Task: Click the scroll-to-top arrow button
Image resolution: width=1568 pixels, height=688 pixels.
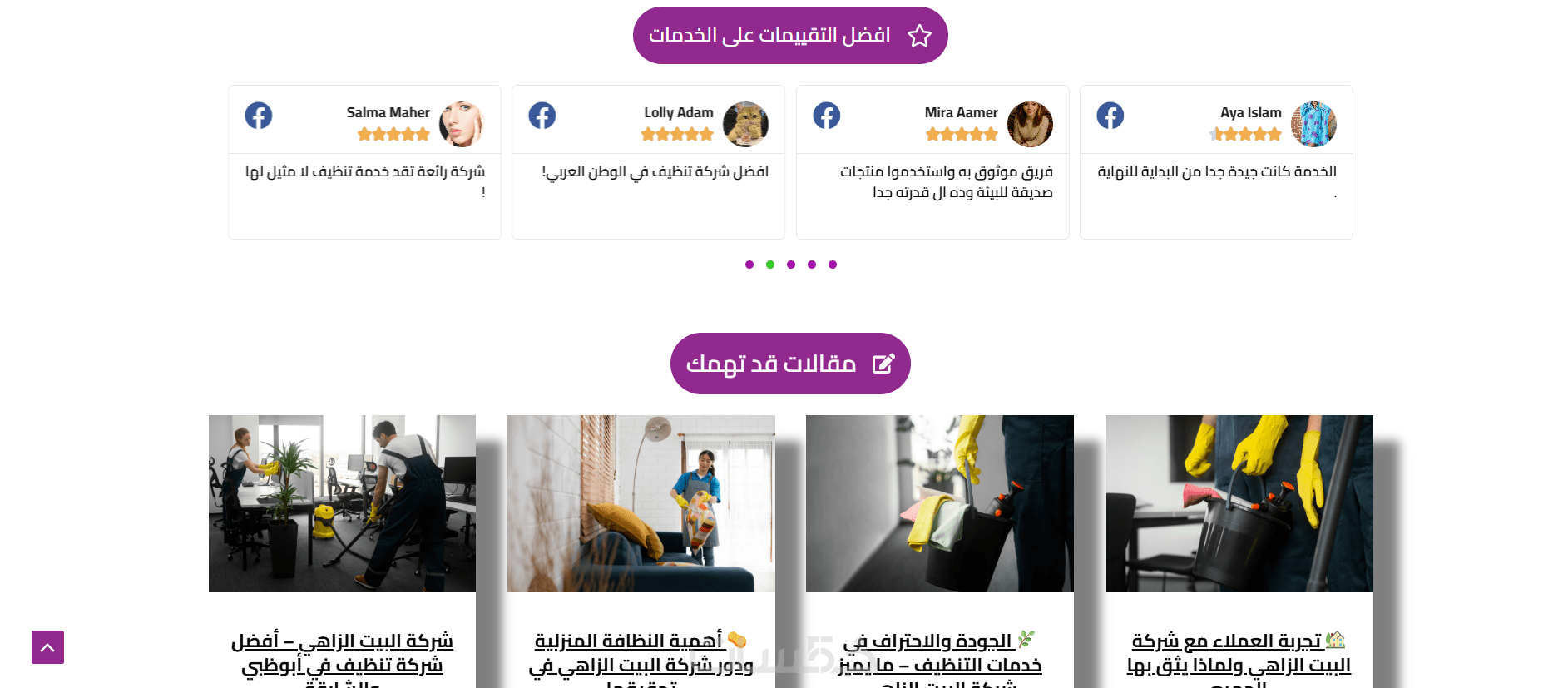Action: [47, 647]
